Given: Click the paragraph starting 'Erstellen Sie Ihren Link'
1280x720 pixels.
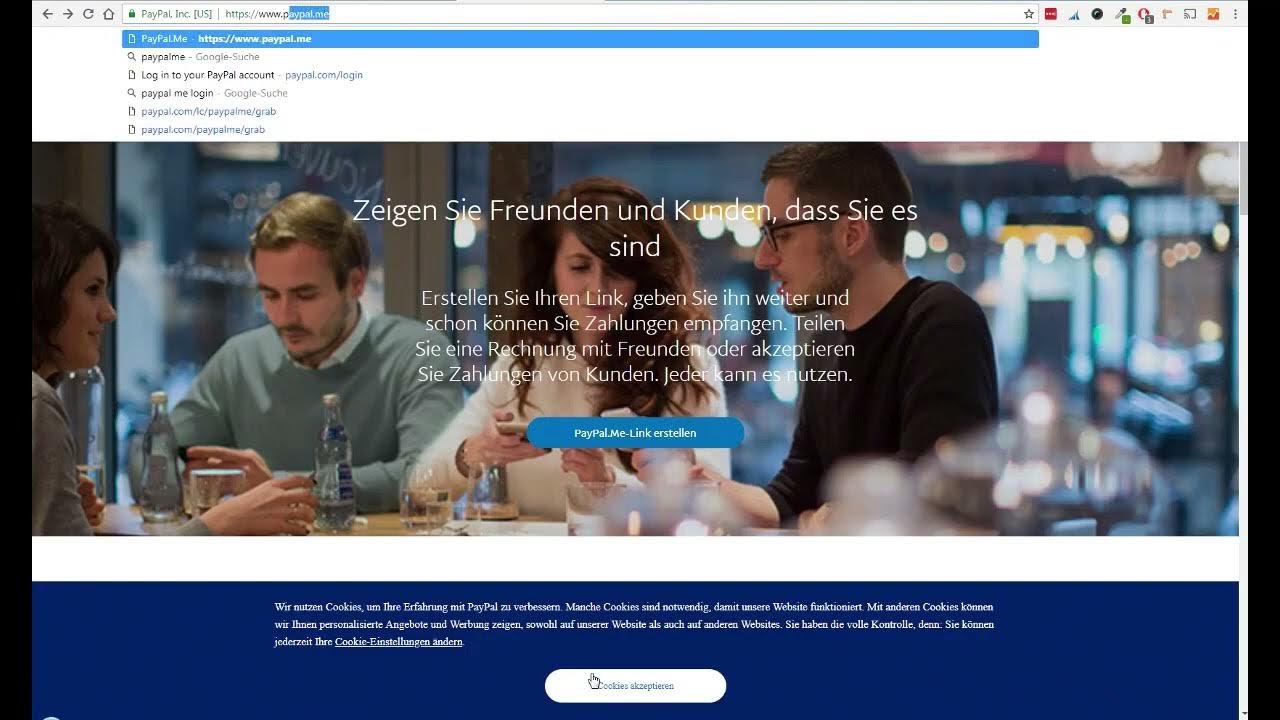Looking at the screenshot, I should 635,336.
